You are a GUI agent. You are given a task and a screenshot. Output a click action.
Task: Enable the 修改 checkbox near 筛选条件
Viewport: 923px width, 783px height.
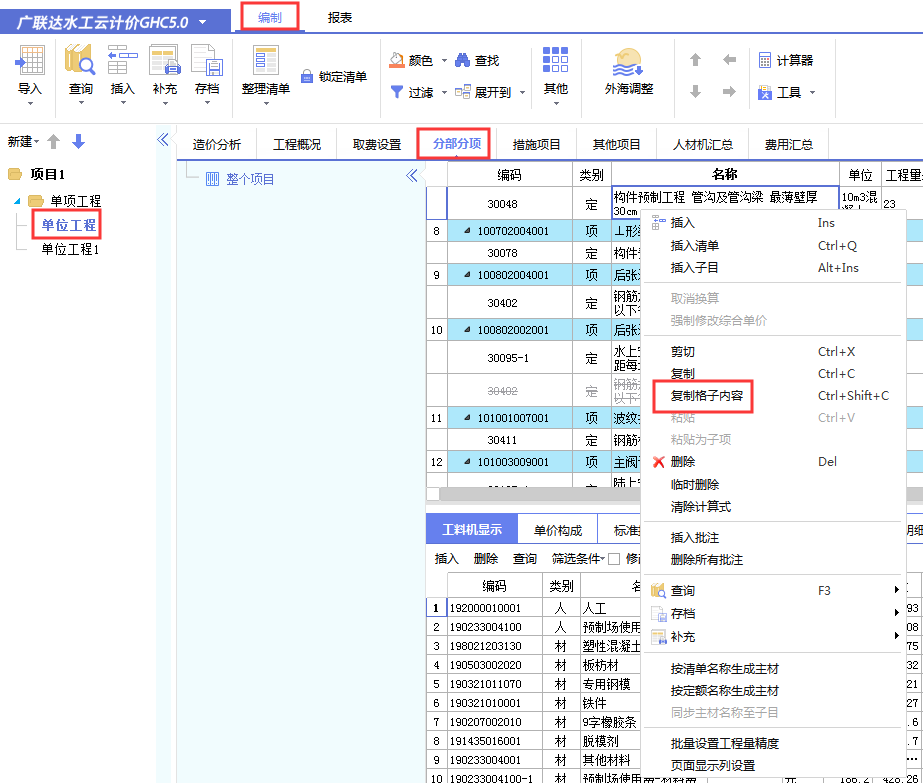pyautogui.click(x=617, y=558)
